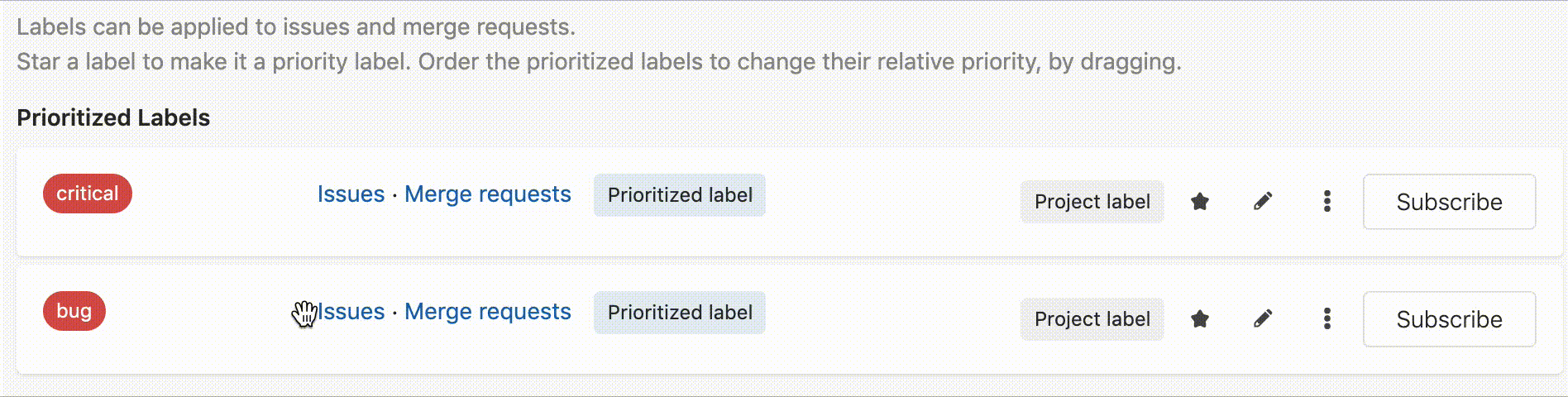Viewport: 1568px width, 397px height.
Task: Click the Prioritized Labels heading
Action: click(113, 117)
